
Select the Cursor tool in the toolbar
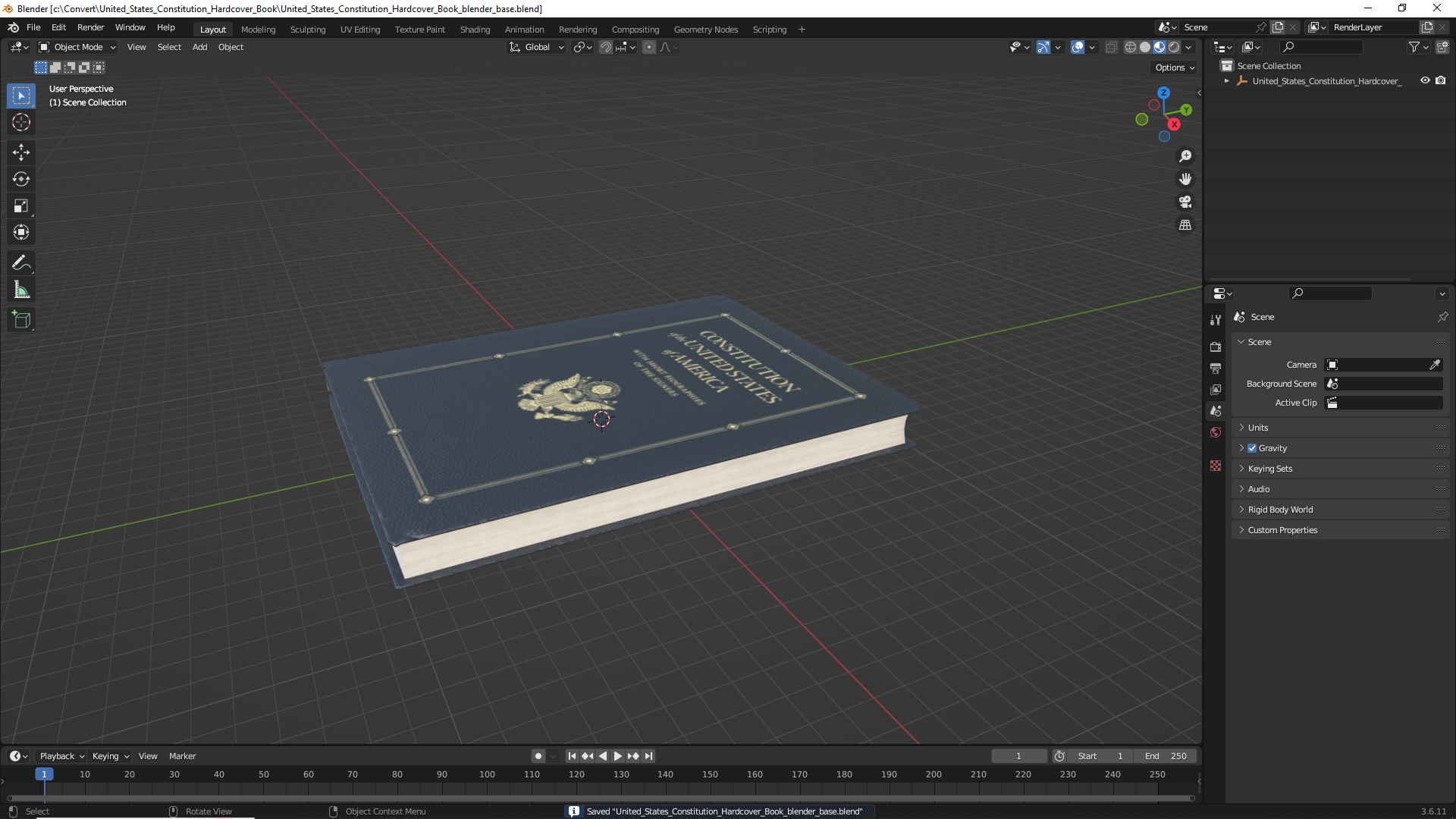click(21, 122)
